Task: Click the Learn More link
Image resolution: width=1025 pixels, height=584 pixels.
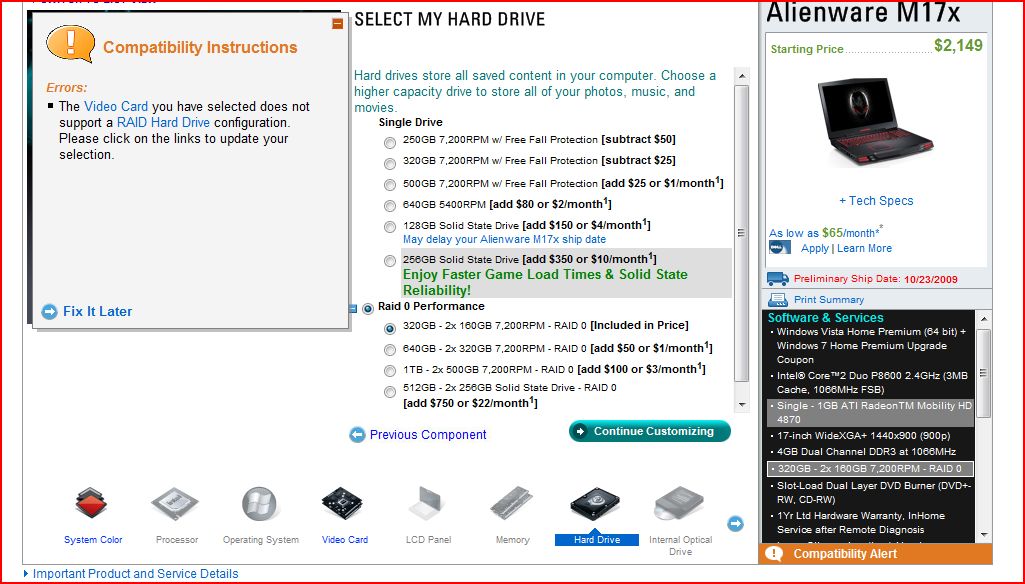Action: [864, 249]
